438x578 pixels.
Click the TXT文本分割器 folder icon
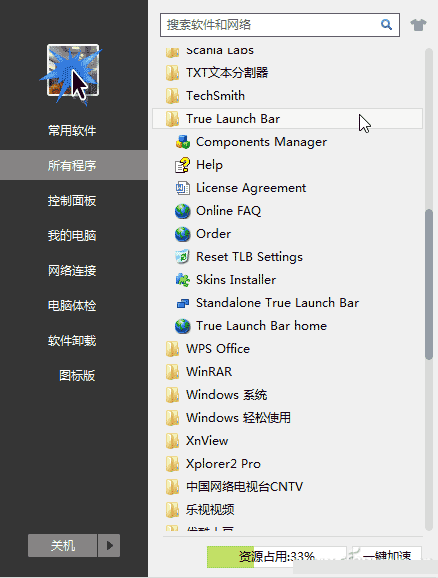click(172, 73)
